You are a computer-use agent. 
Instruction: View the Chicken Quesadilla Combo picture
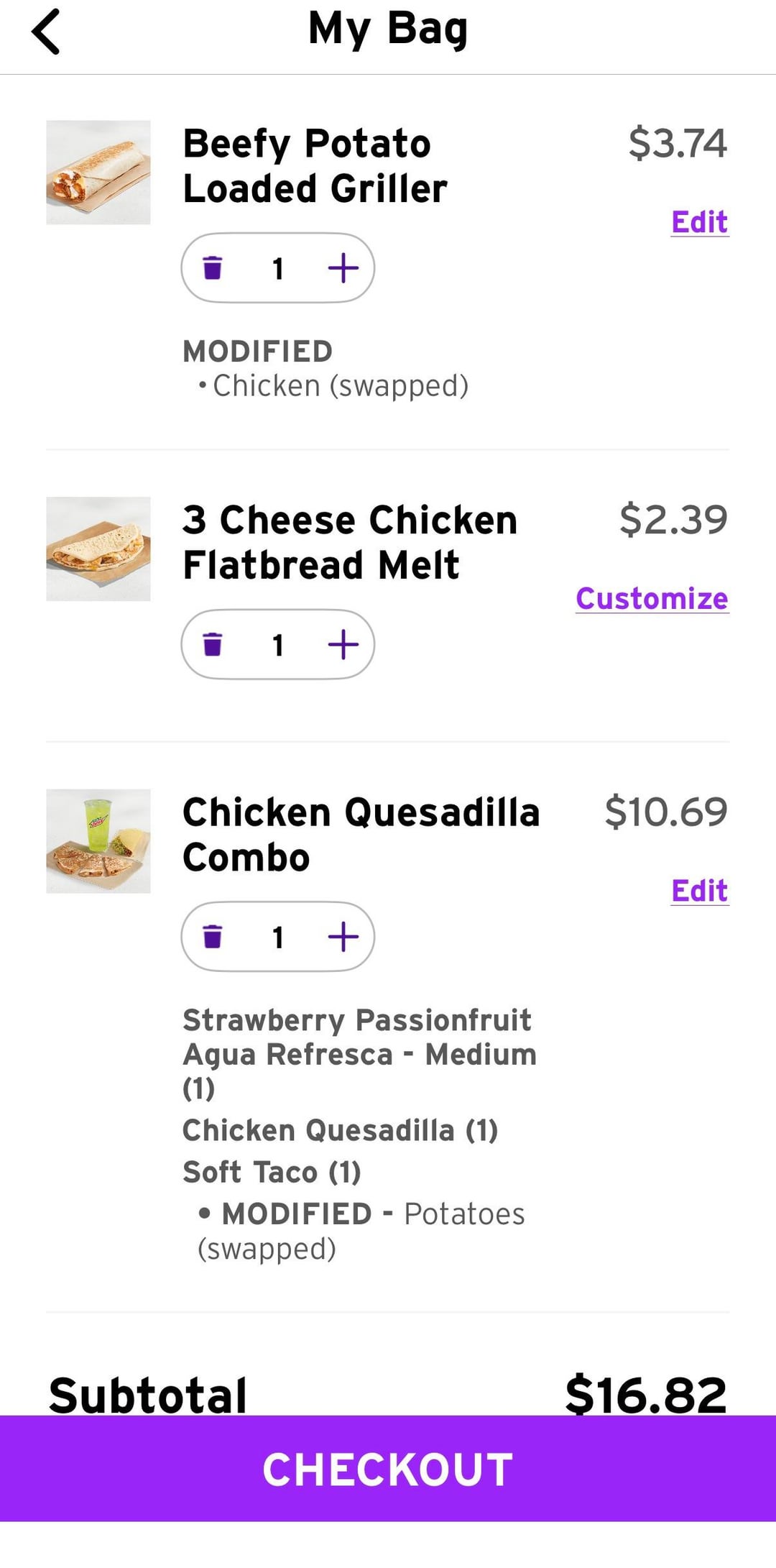click(98, 841)
